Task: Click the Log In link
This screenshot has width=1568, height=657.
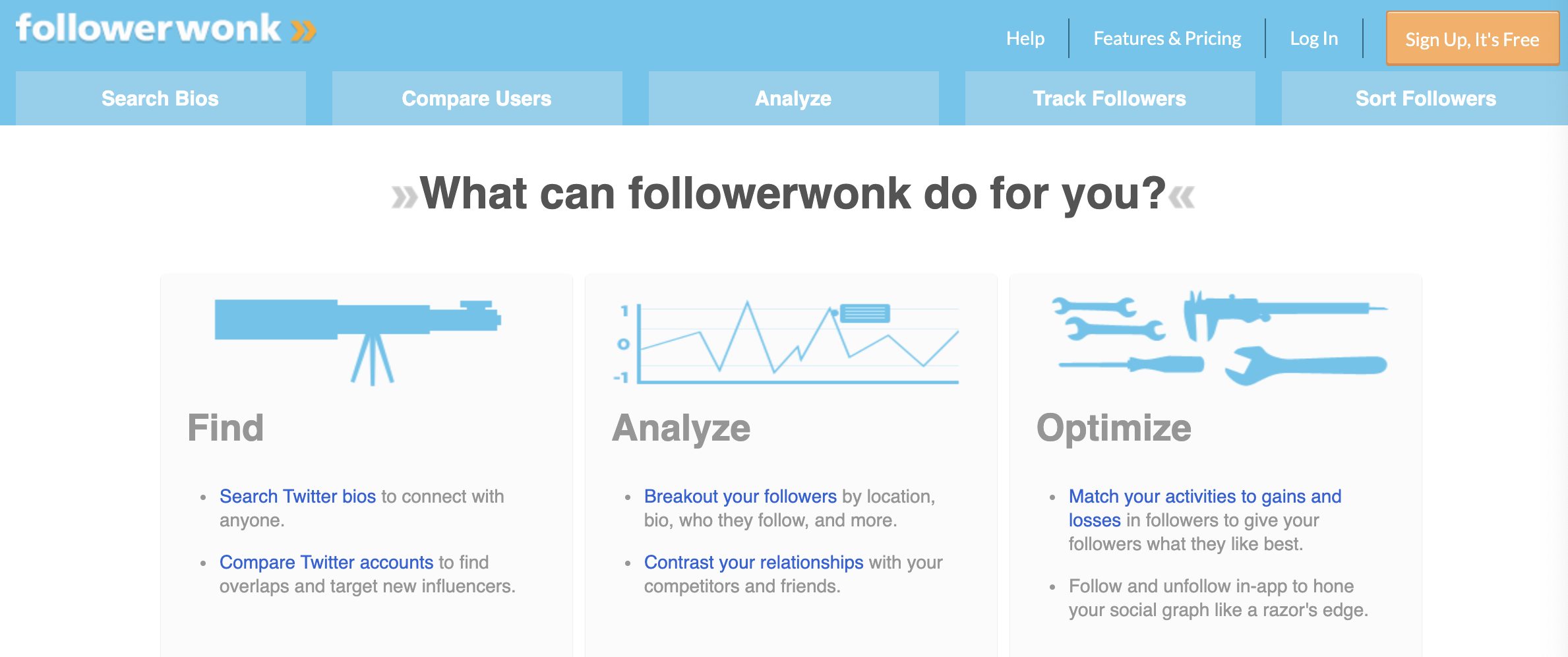Action: (1314, 39)
